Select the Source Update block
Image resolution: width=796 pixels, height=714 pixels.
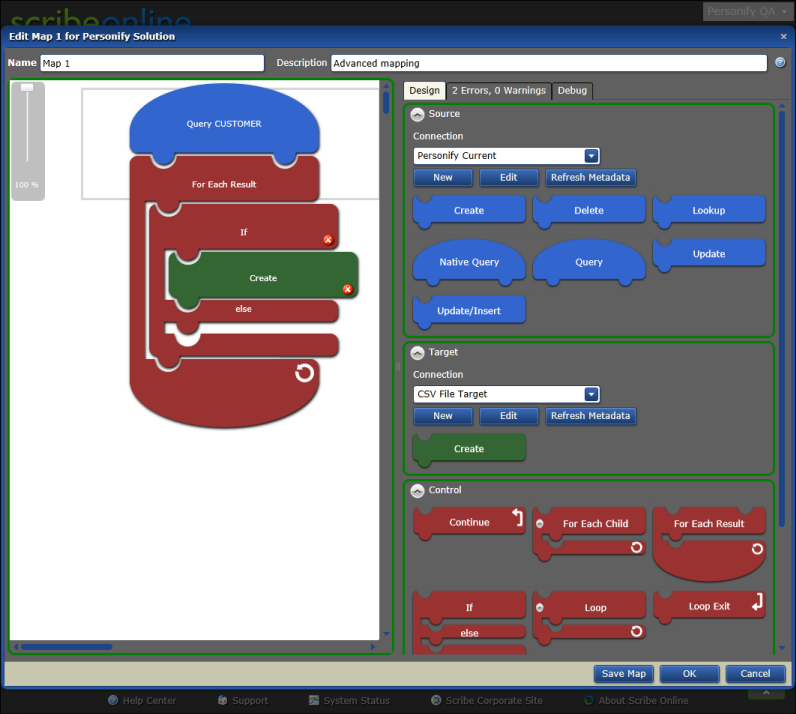709,254
